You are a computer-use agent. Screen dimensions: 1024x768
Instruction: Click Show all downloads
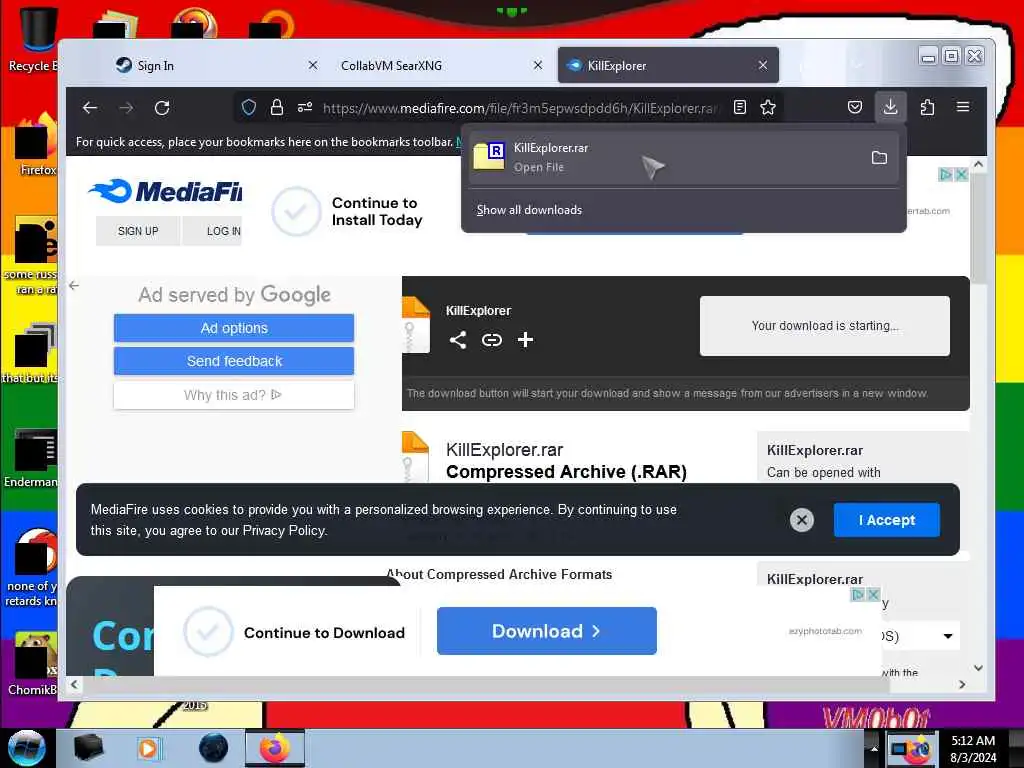click(529, 210)
